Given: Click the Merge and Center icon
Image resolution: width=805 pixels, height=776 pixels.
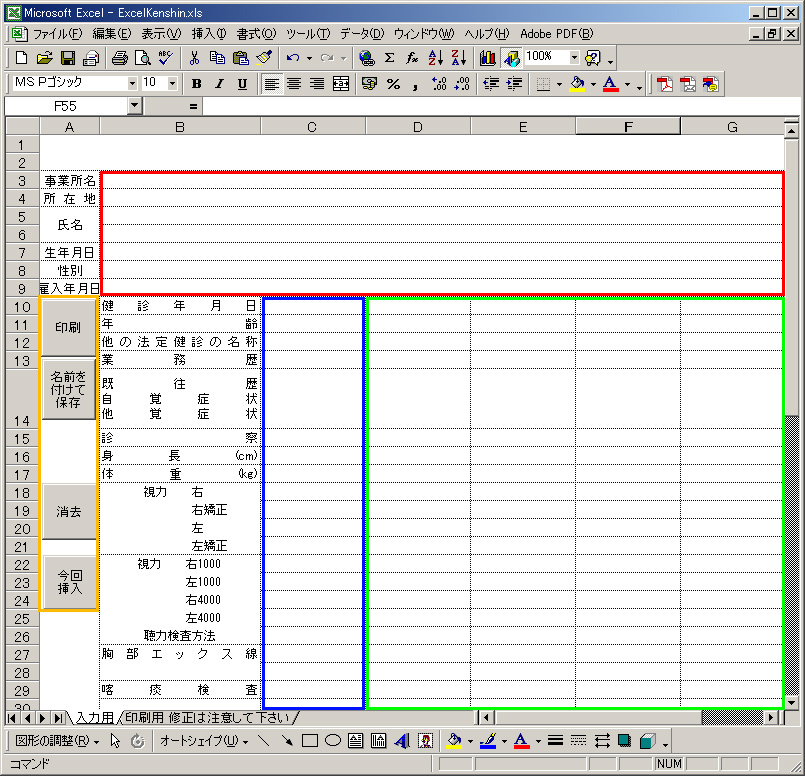Looking at the screenshot, I should pyautogui.click(x=341, y=84).
